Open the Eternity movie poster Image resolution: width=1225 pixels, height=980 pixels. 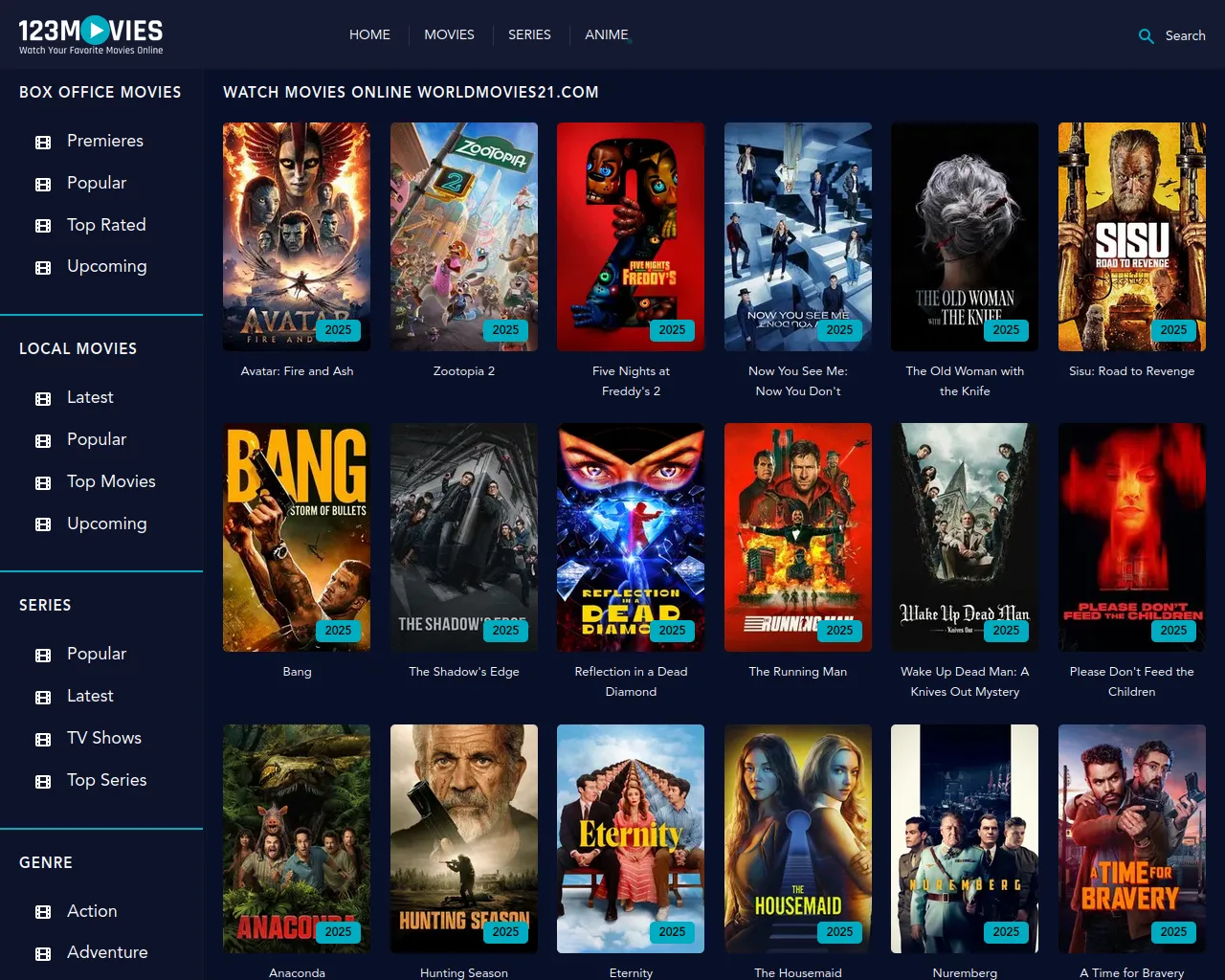(x=631, y=838)
